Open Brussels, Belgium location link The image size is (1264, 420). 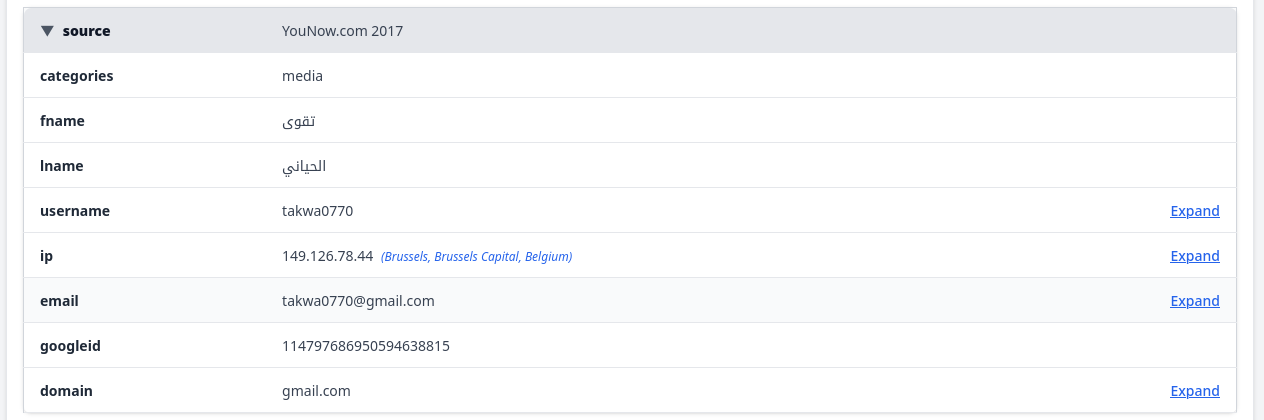(477, 257)
